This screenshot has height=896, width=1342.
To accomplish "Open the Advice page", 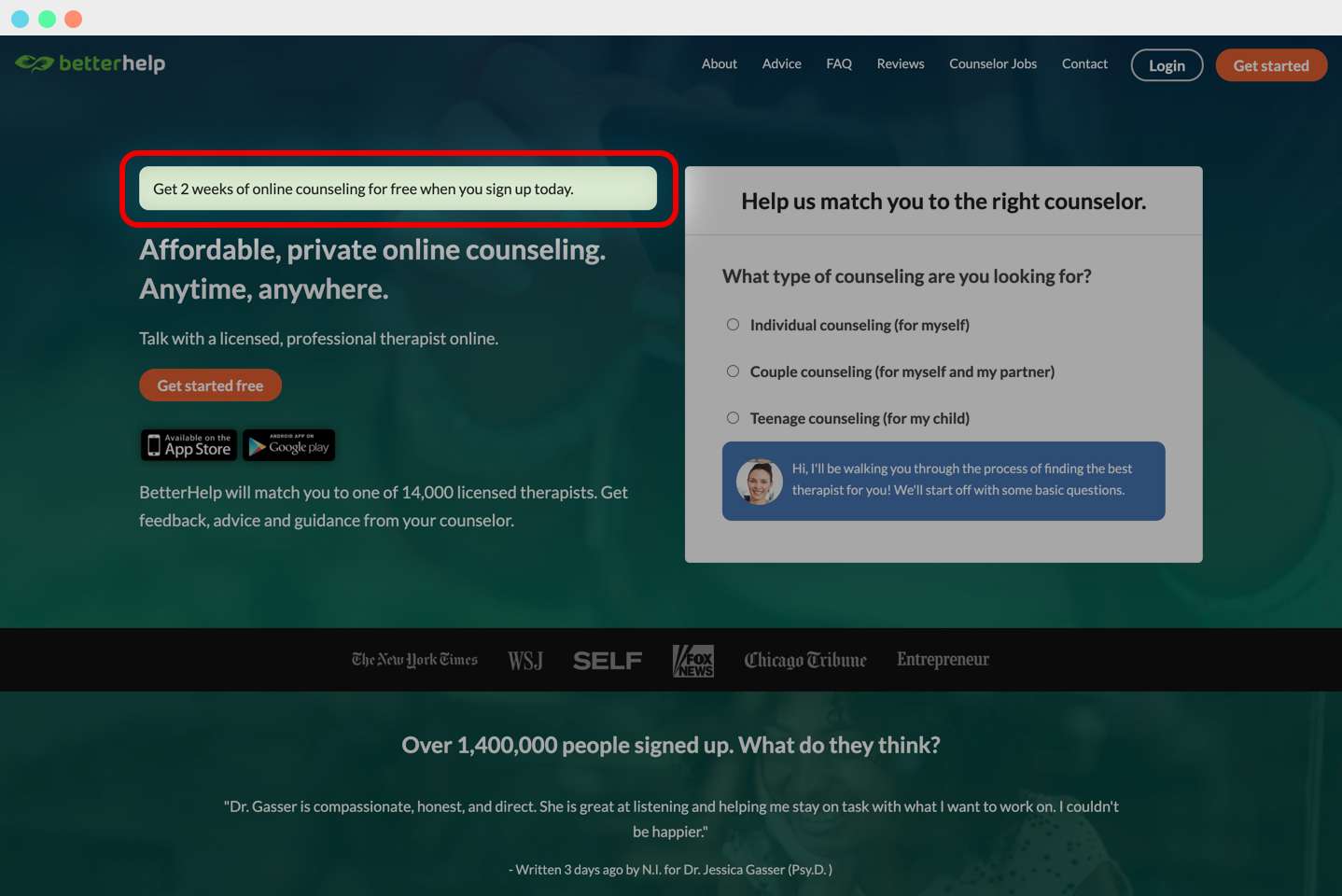I will [782, 63].
